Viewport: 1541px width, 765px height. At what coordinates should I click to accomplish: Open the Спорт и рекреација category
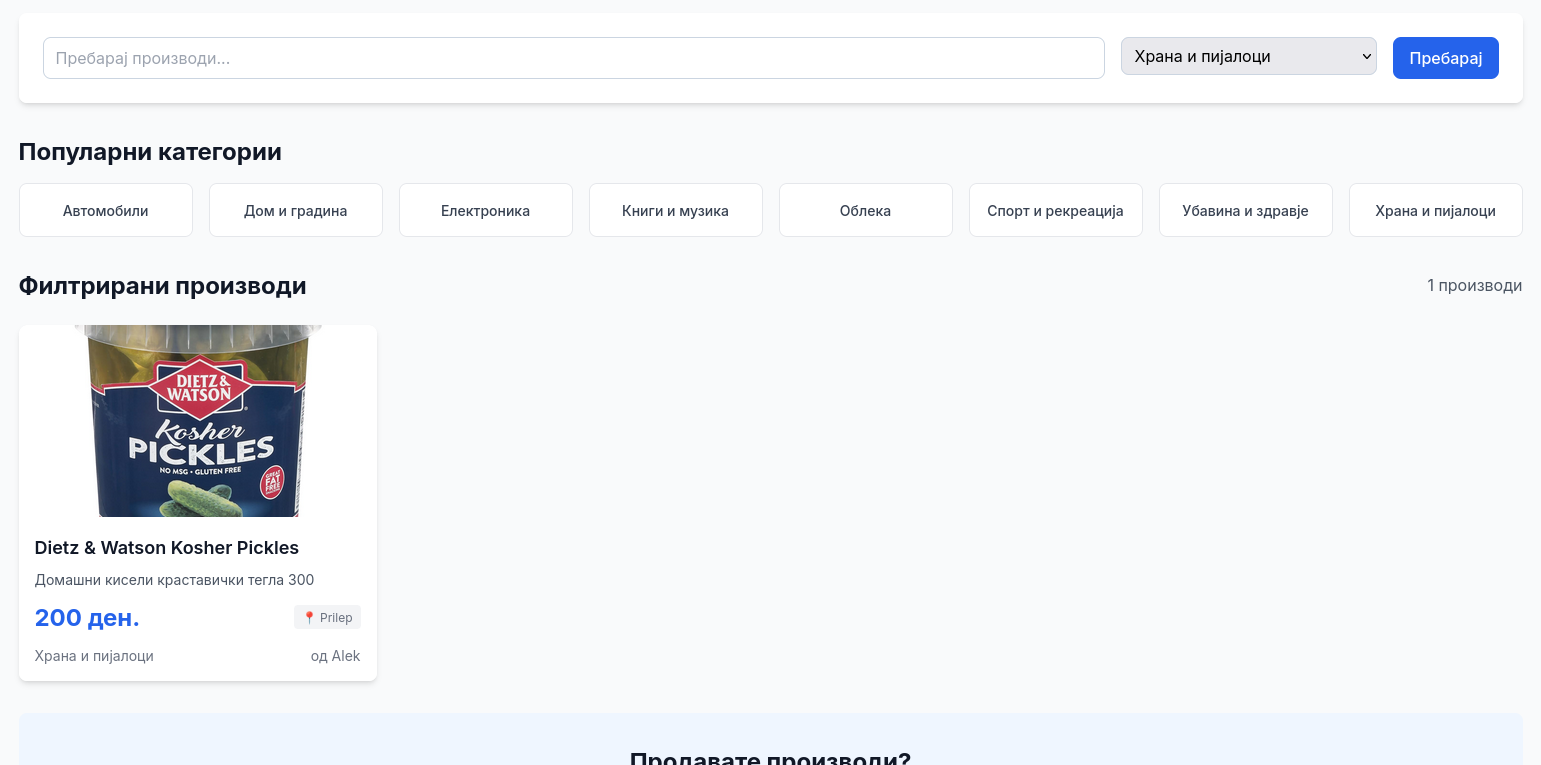1056,211
